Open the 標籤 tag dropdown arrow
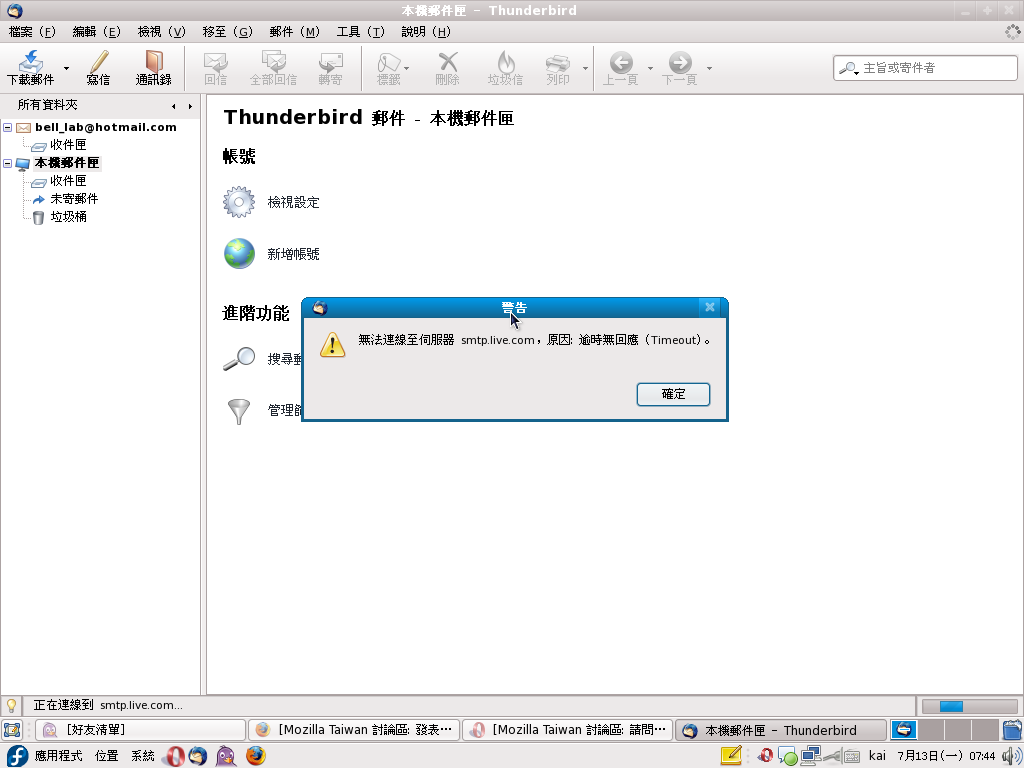This screenshot has height=768, width=1024. pos(407,68)
